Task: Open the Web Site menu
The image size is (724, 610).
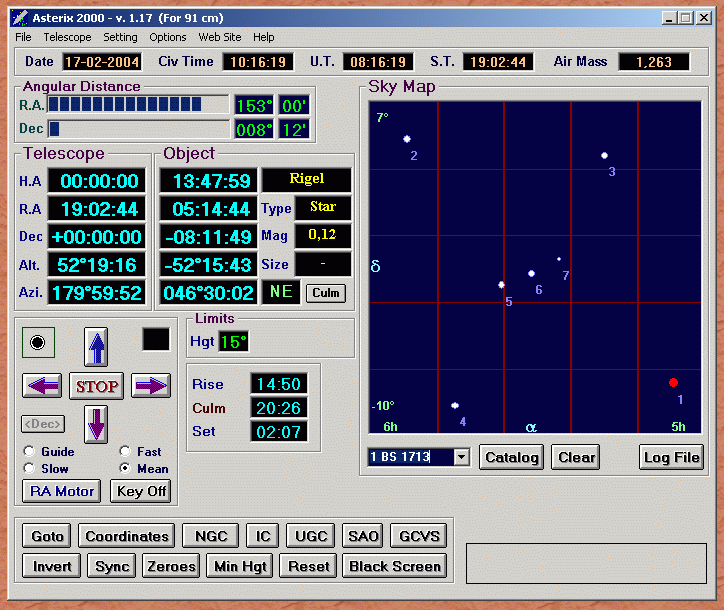Action: (220, 37)
